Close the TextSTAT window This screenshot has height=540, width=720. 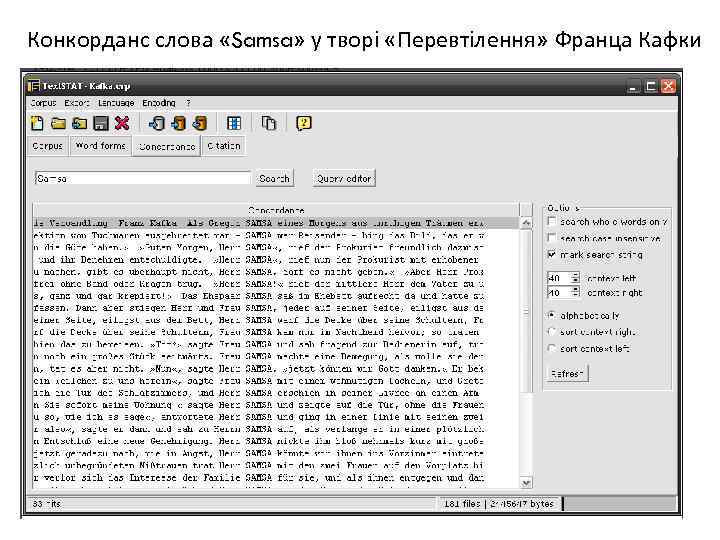pyautogui.click(x=669, y=86)
